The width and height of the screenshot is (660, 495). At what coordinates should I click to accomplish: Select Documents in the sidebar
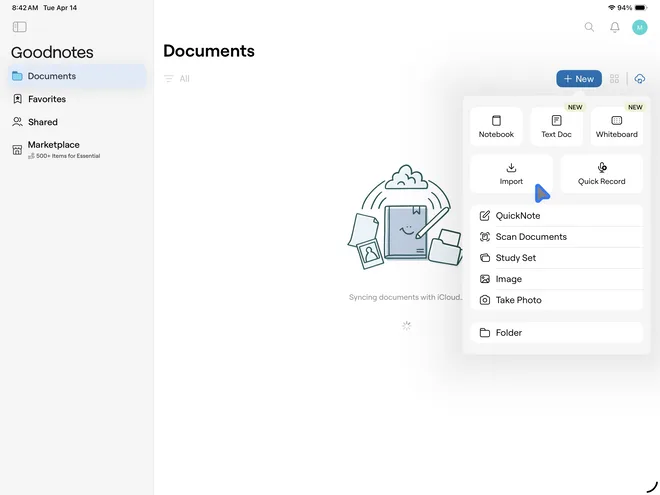(x=77, y=76)
